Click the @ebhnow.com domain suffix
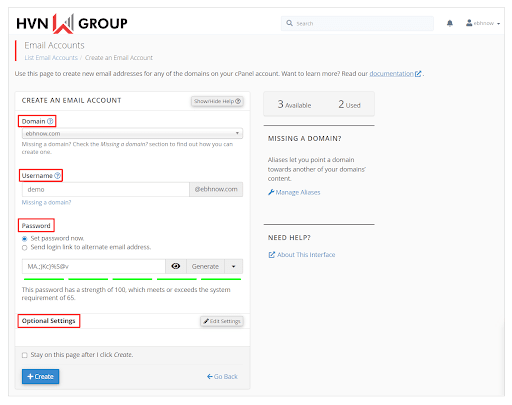This screenshot has width=512, height=405. pos(216,189)
